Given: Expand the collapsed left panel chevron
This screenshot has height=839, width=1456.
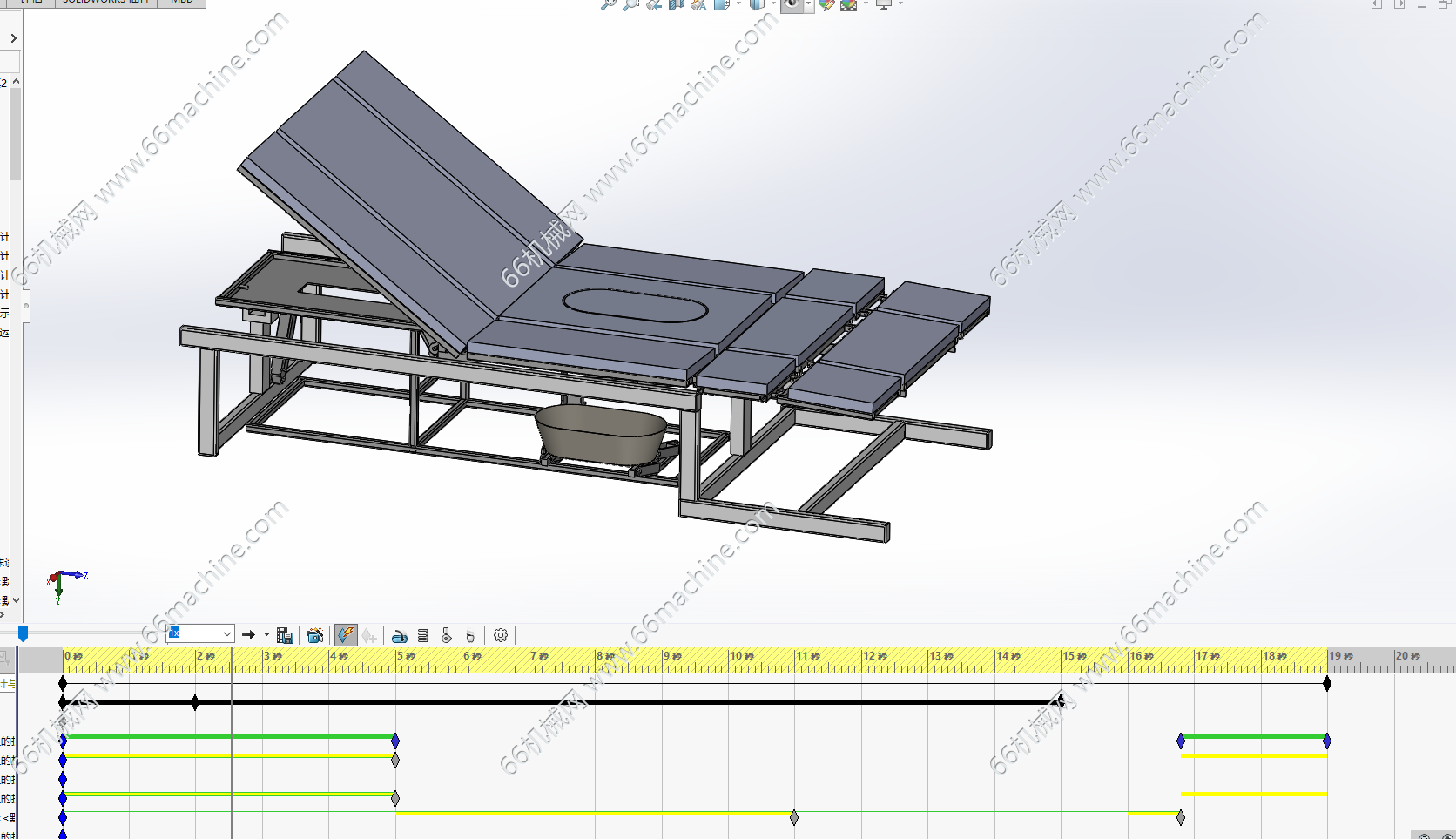Looking at the screenshot, I should pyautogui.click(x=13, y=38).
